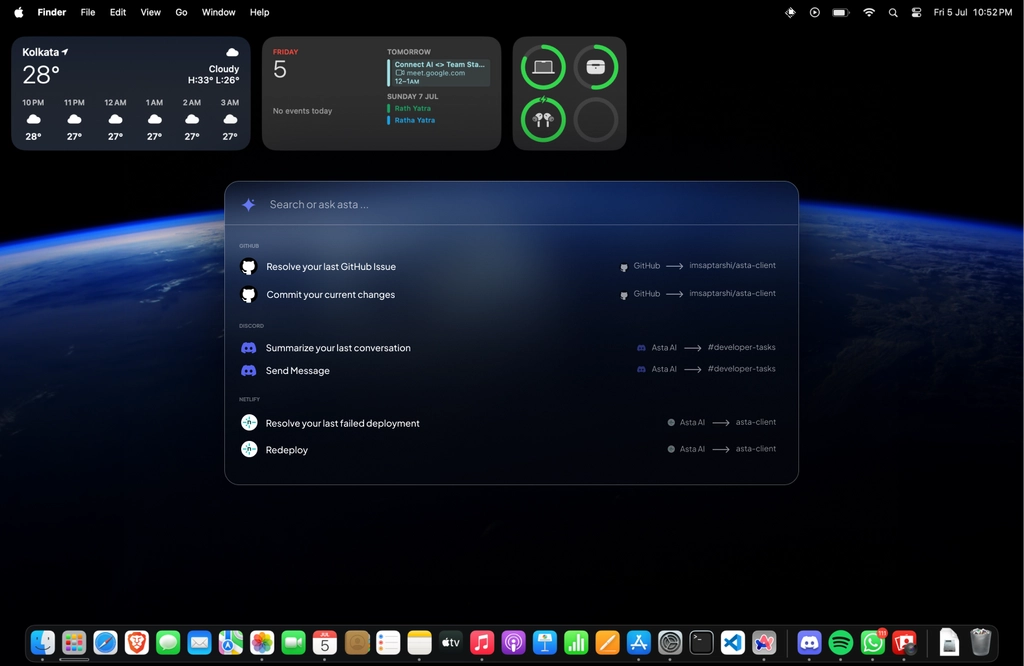Open the Edit menu
This screenshot has height=666, width=1024.
tap(118, 12)
